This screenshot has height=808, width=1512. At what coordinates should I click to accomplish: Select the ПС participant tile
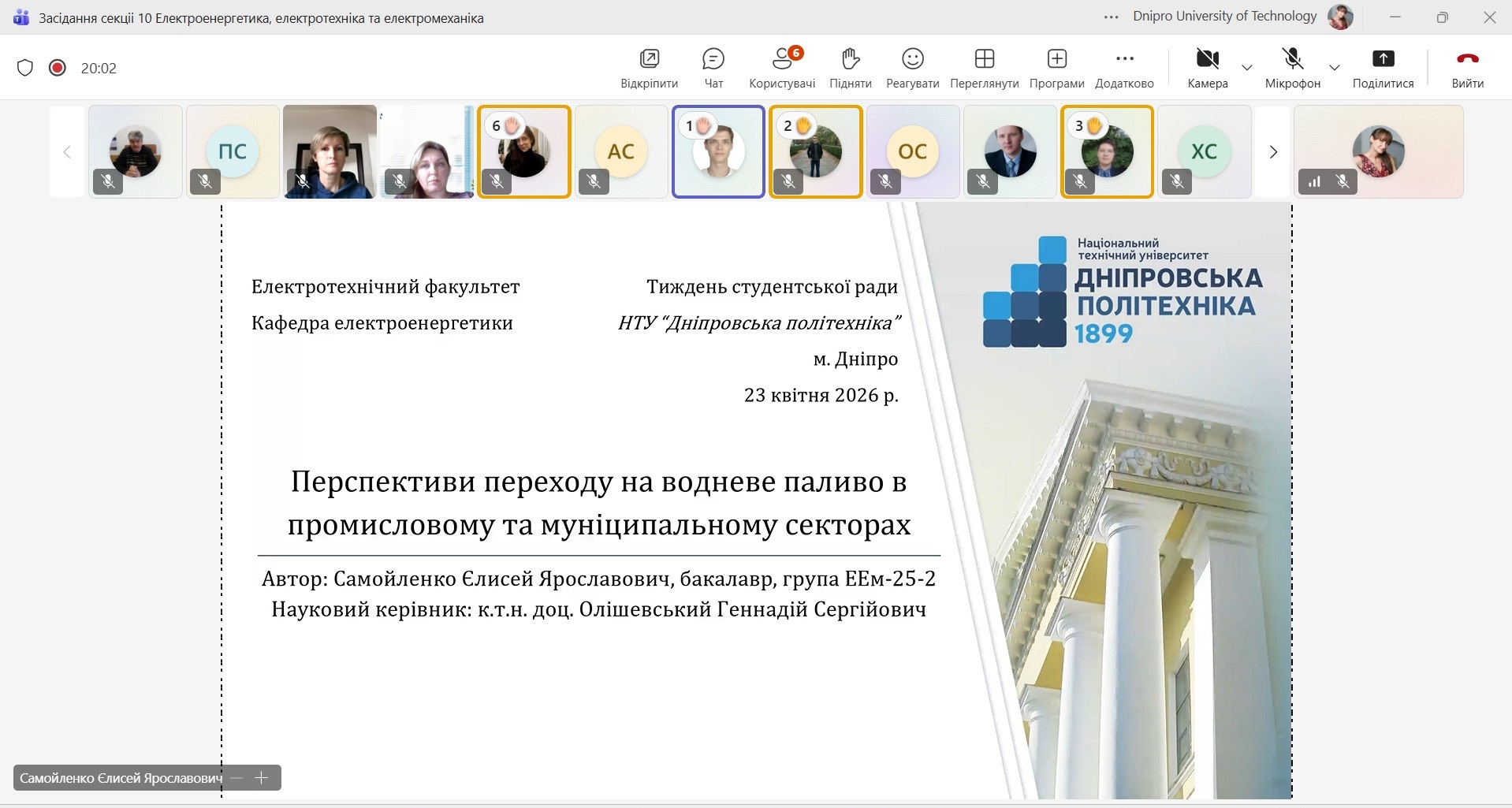pyautogui.click(x=233, y=151)
